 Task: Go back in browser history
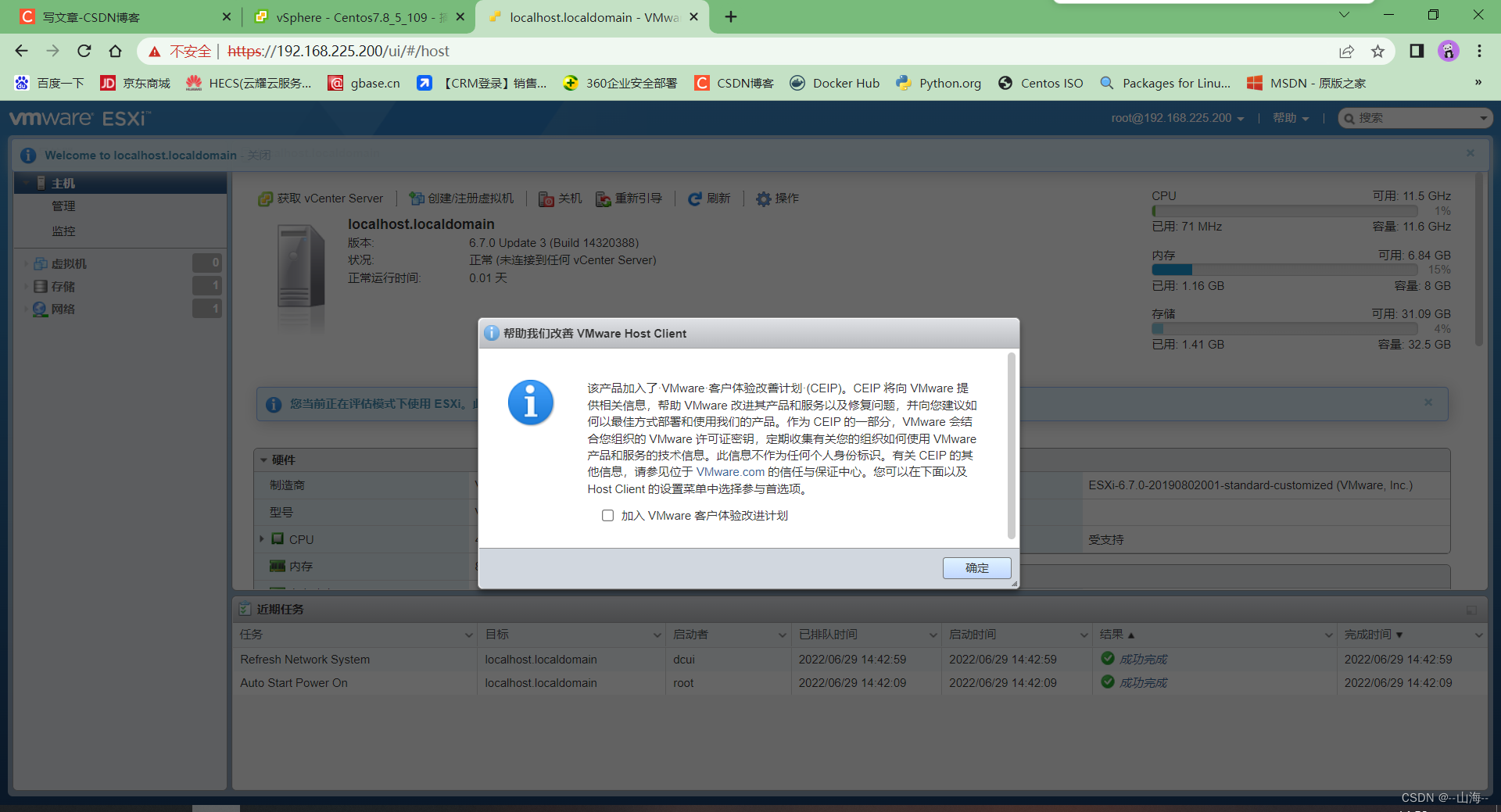click(x=21, y=51)
